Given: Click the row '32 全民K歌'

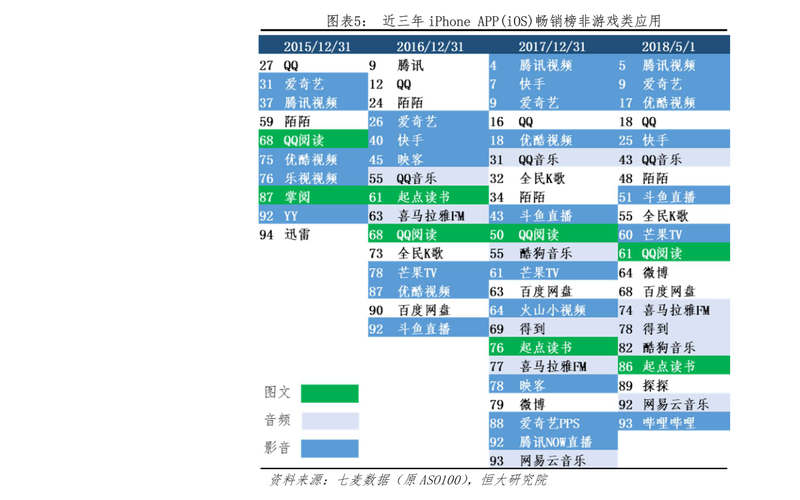Looking at the screenshot, I should click(553, 178).
